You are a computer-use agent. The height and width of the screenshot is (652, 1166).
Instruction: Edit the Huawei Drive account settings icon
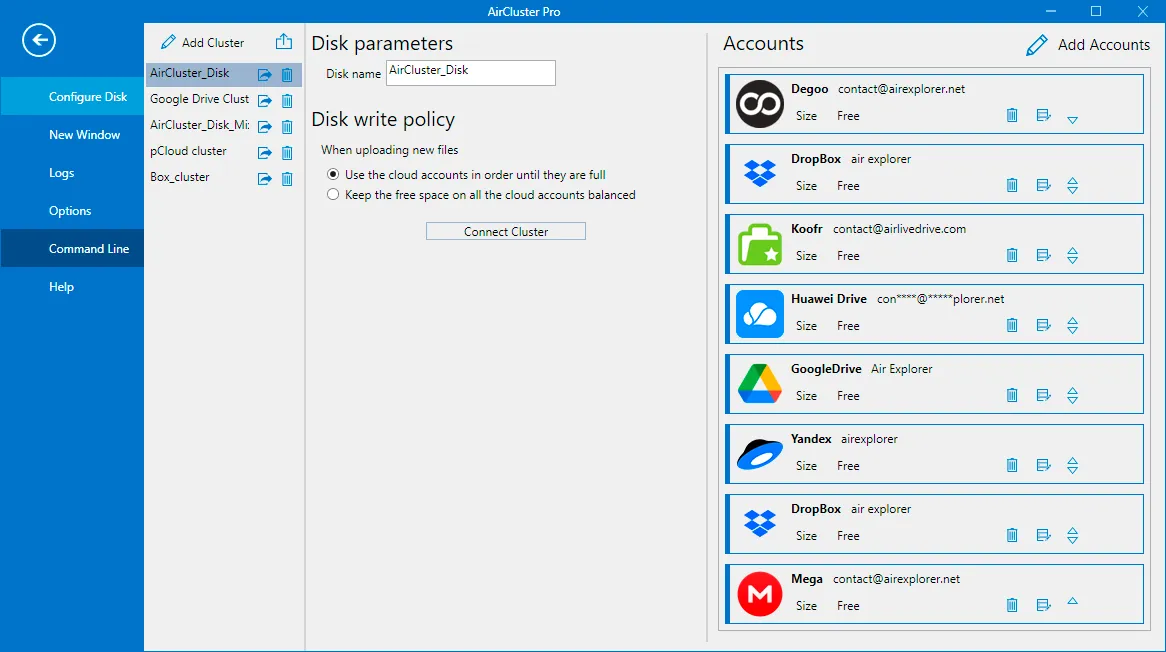coord(1043,325)
